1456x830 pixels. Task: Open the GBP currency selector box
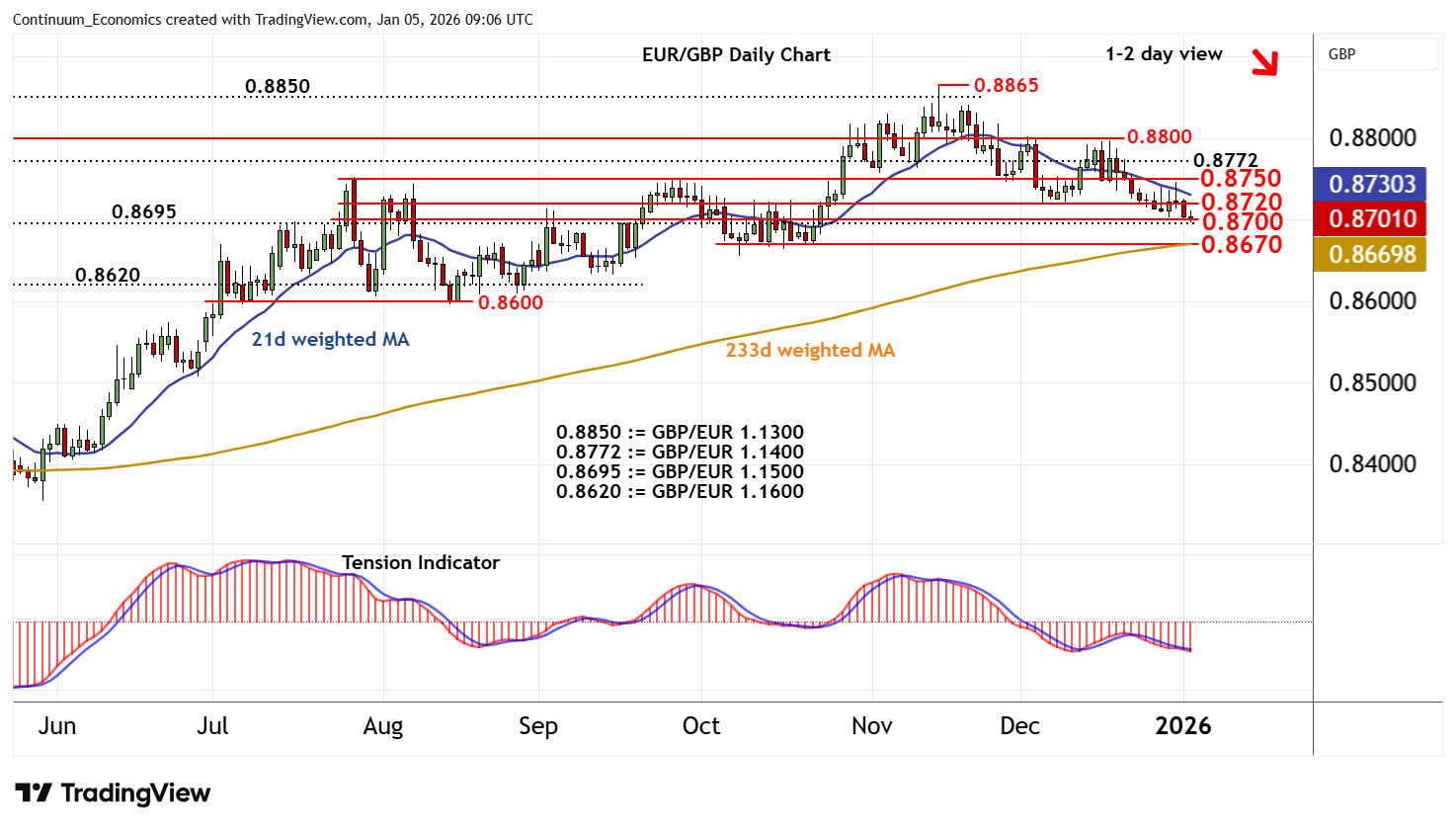point(1377,54)
